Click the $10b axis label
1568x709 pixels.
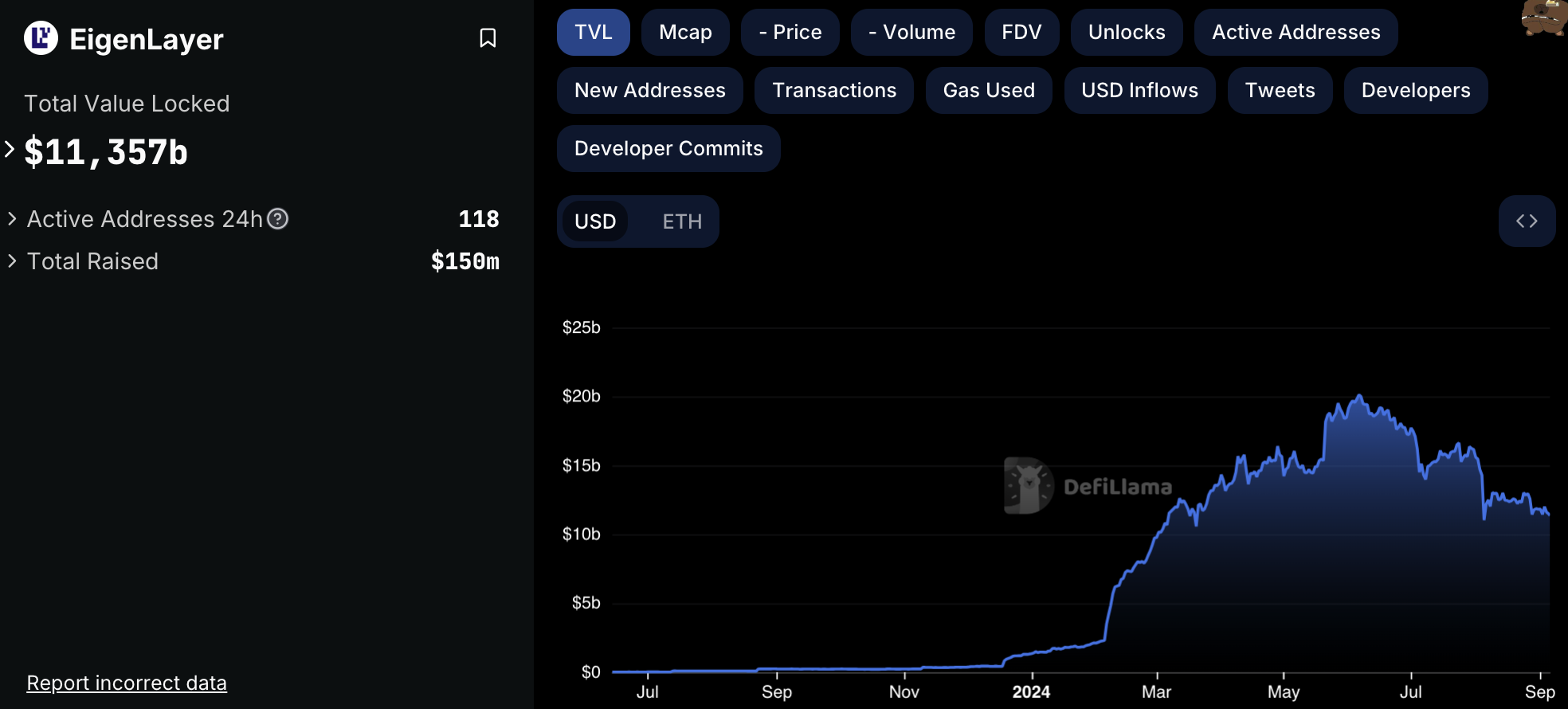tap(581, 534)
